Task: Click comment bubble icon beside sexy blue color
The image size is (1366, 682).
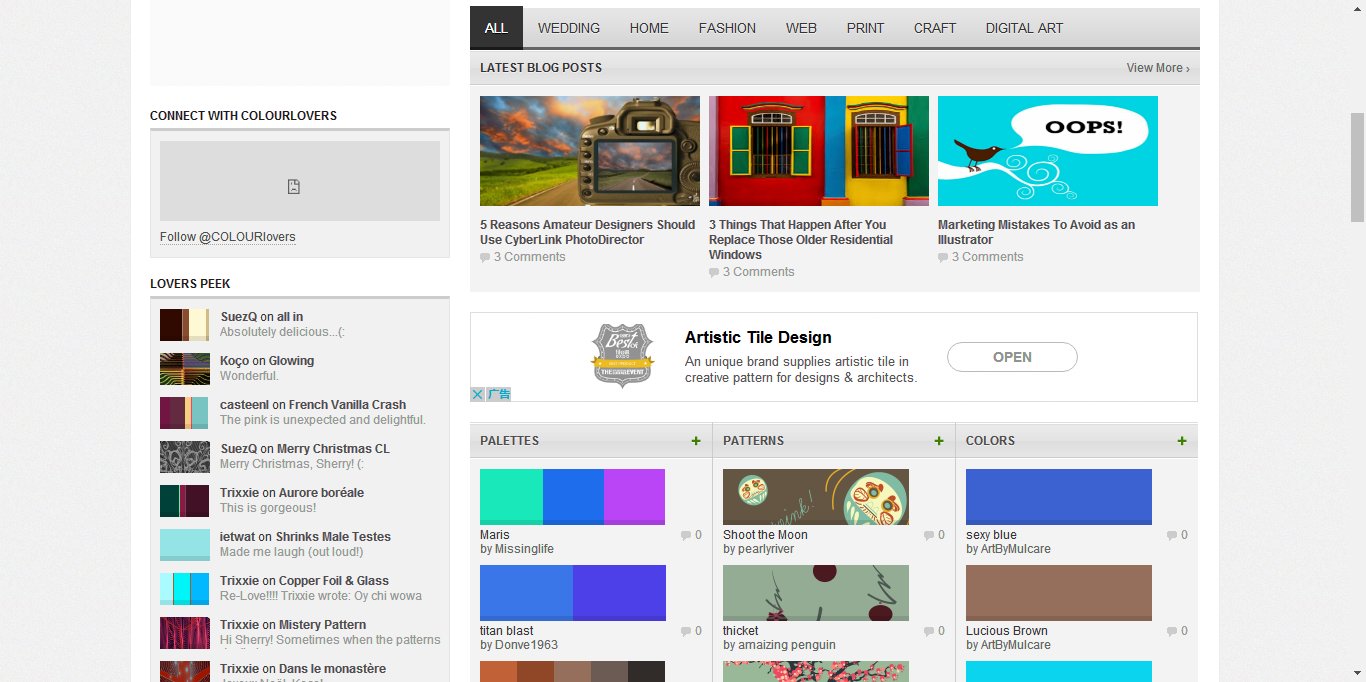Action: point(1172,536)
